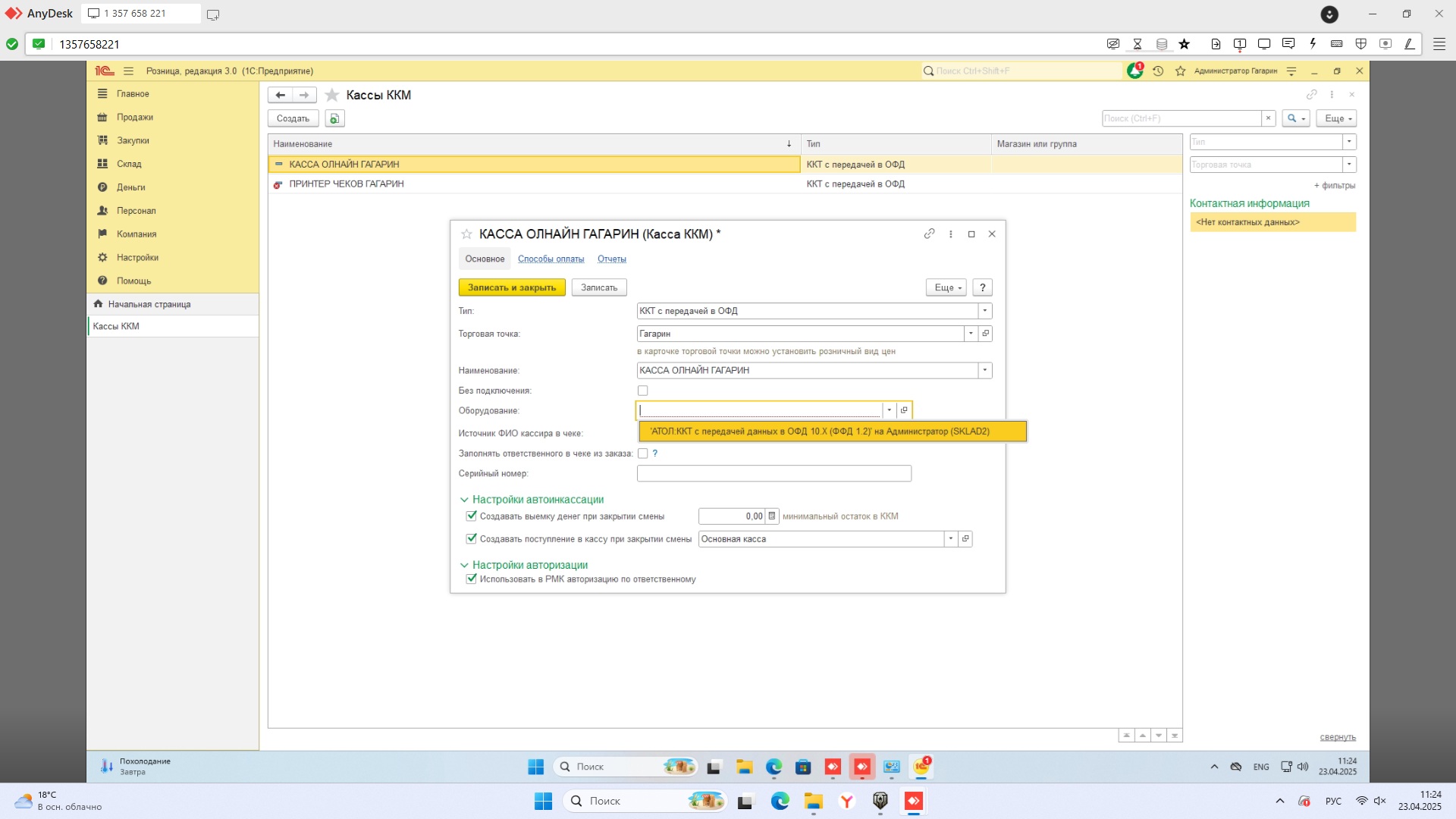Expand the Оборудование dropdown arrow
Image resolution: width=1456 pixels, height=819 pixels.
tap(889, 410)
